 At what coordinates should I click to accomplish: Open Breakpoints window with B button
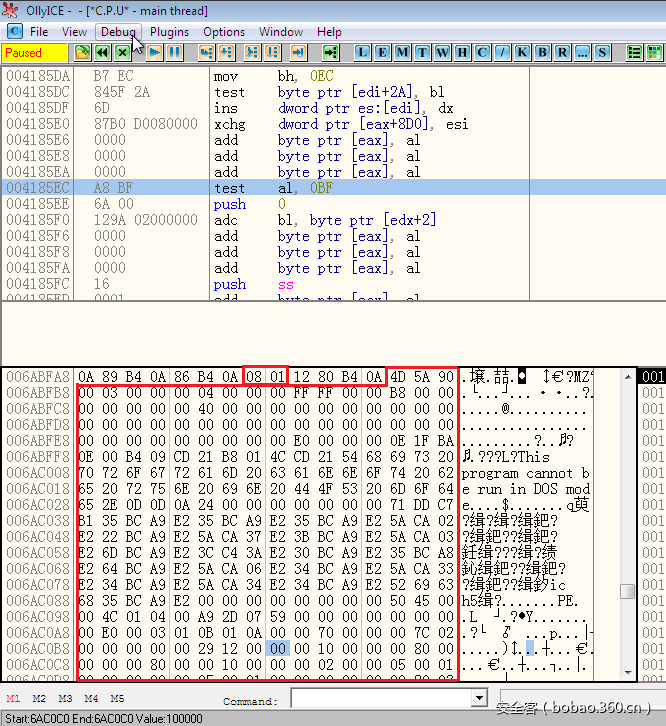point(542,52)
